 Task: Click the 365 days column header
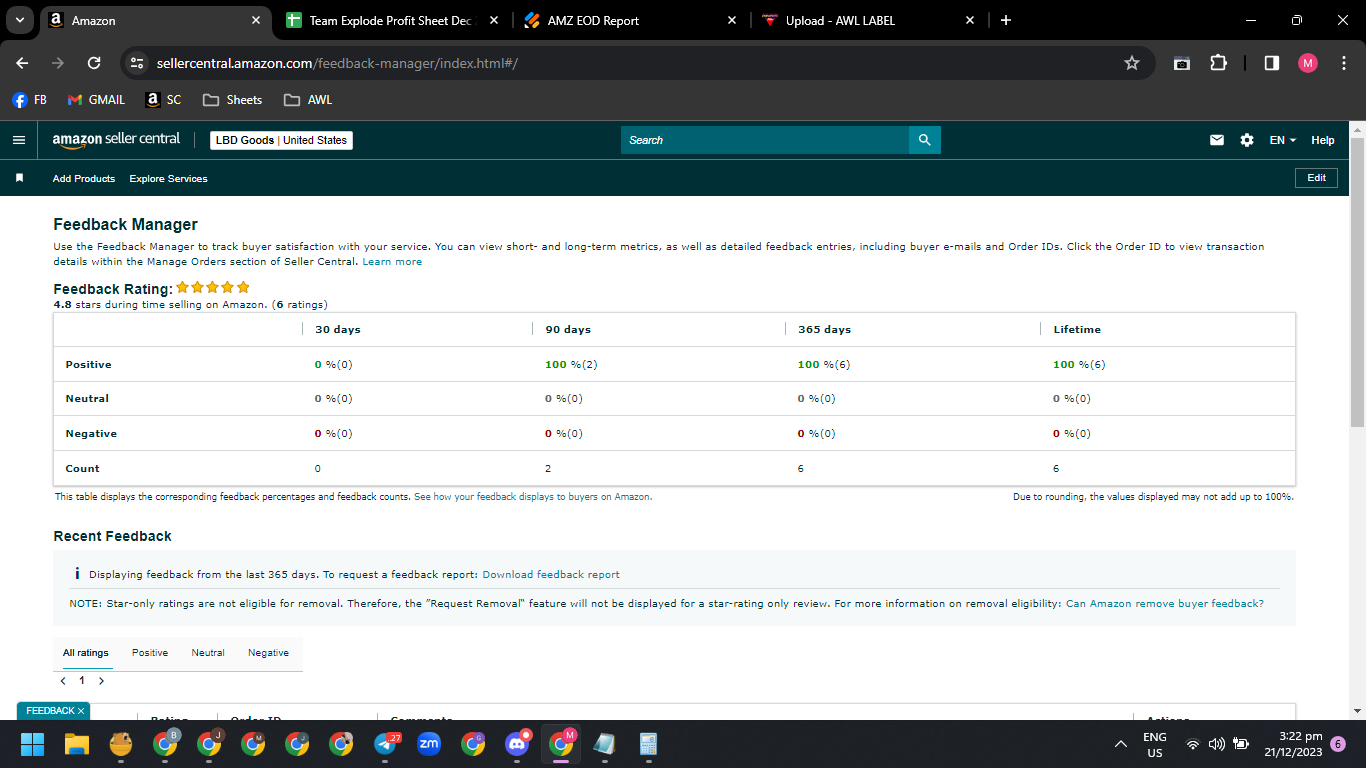coord(824,330)
